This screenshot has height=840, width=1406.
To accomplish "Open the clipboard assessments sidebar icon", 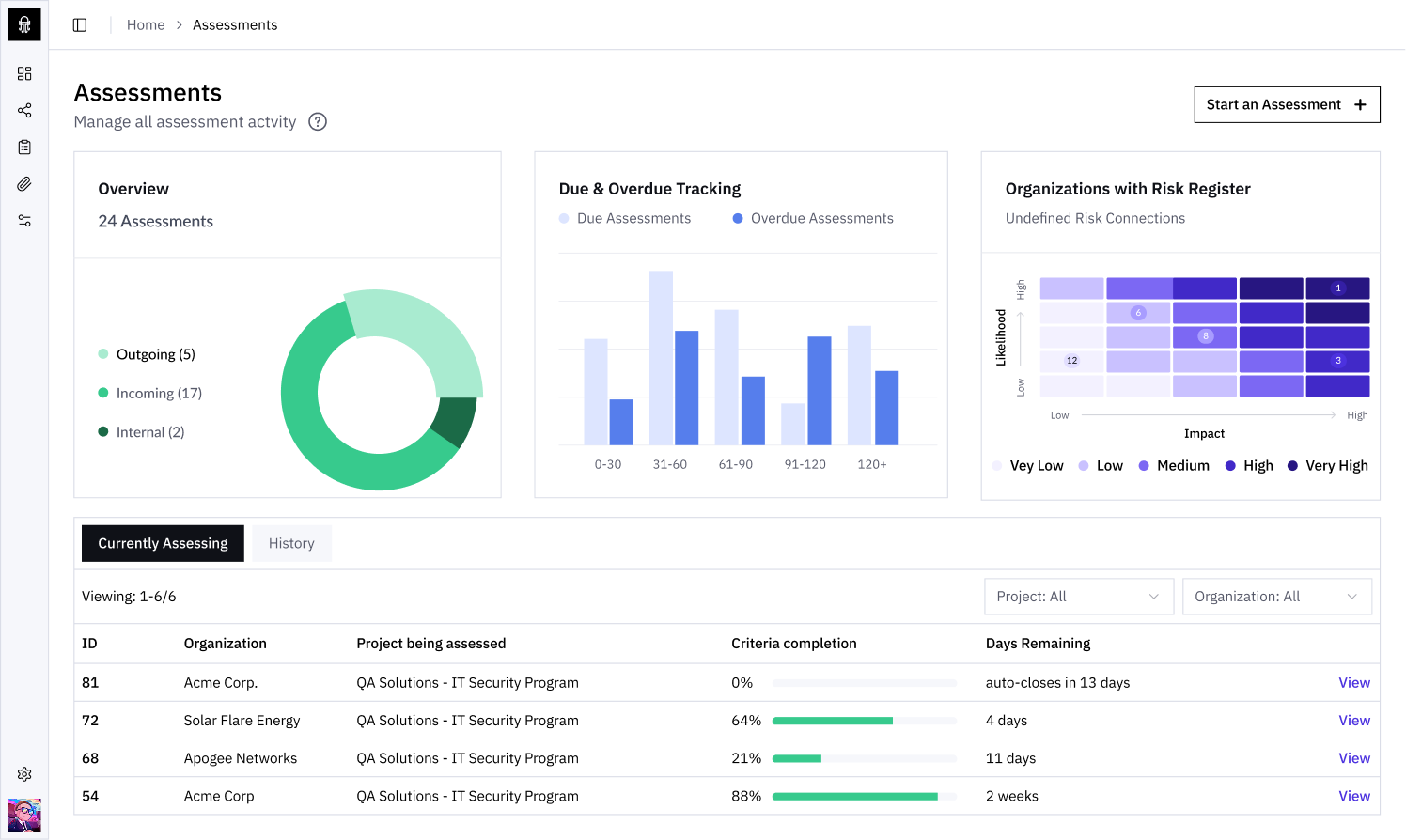I will point(24,147).
